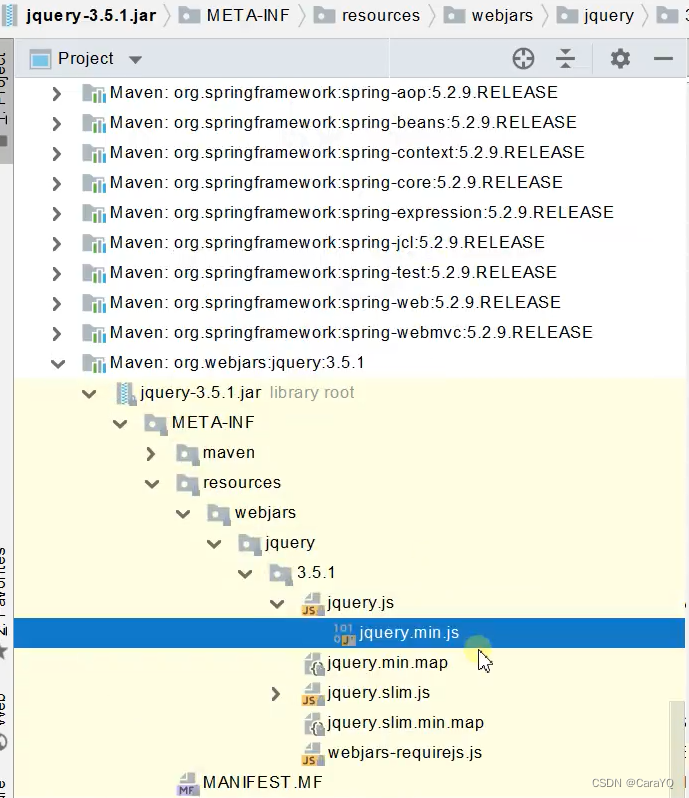The height and width of the screenshot is (798, 689).
Task: Click the jquery.js JS file icon
Action: tap(312, 604)
